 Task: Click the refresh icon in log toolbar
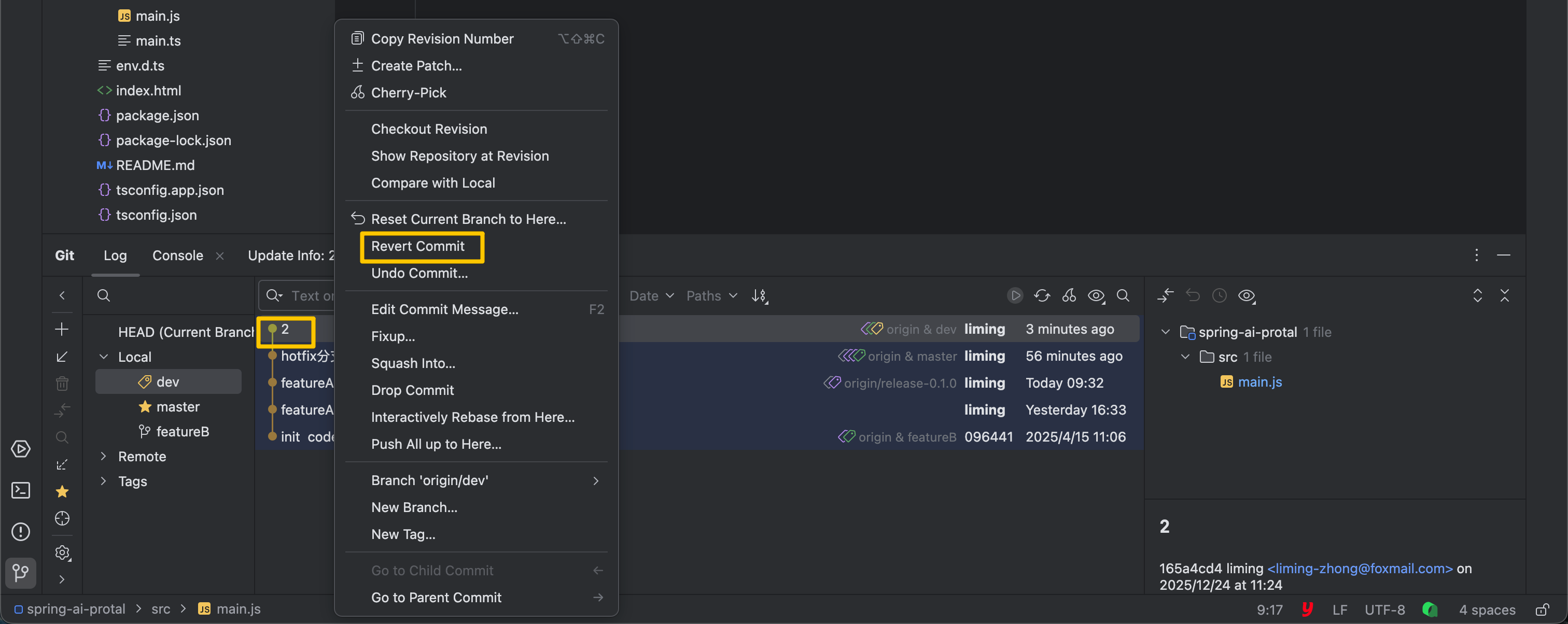click(x=1042, y=295)
